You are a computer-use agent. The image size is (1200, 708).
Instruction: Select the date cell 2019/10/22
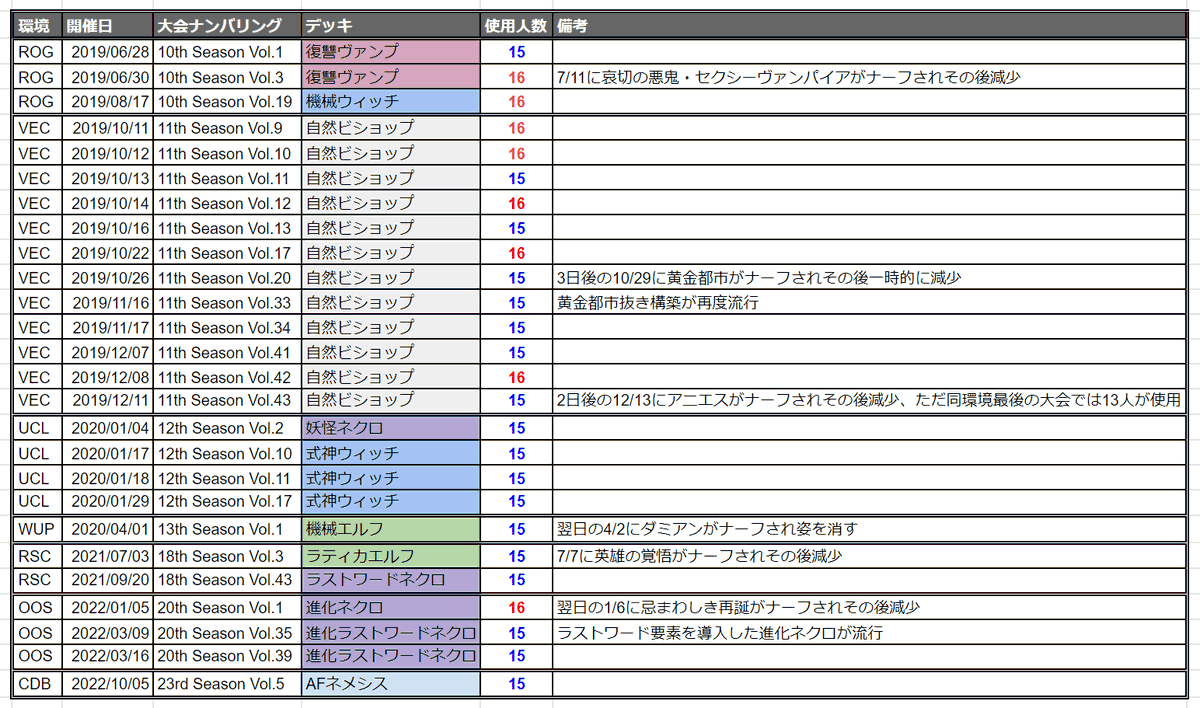[108, 253]
